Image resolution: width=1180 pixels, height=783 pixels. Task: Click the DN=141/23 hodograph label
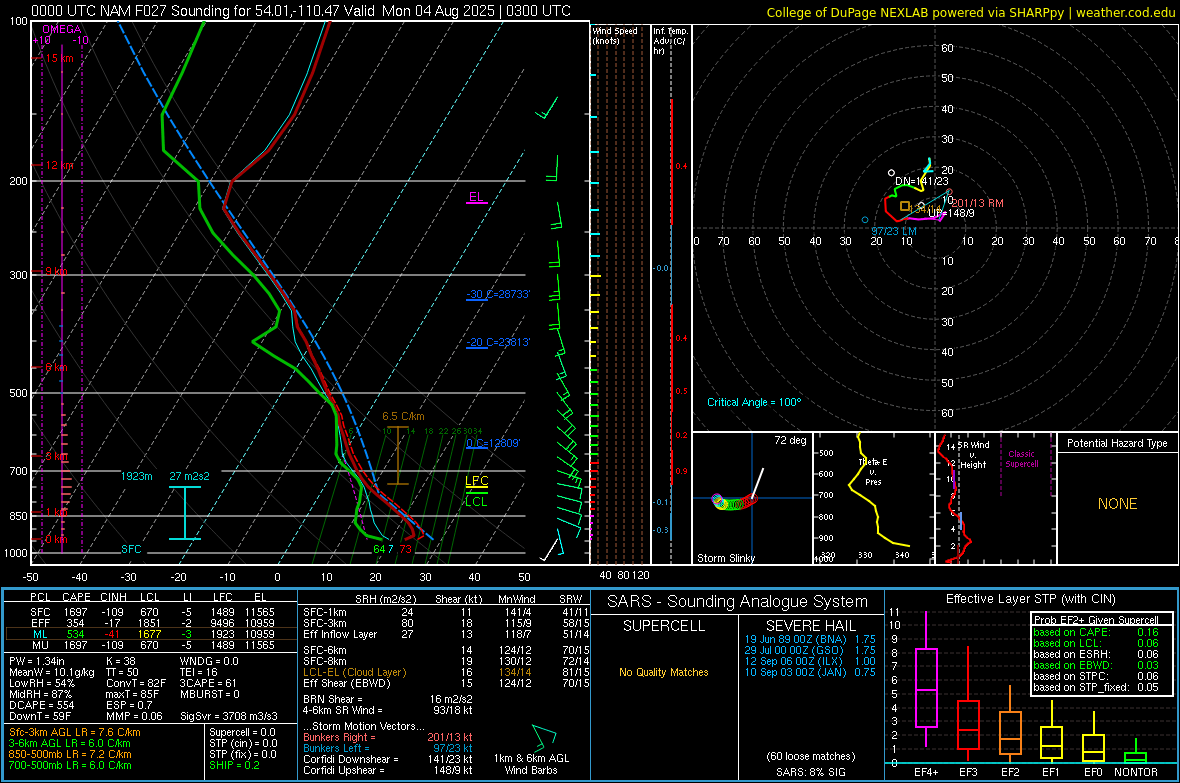[922, 181]
